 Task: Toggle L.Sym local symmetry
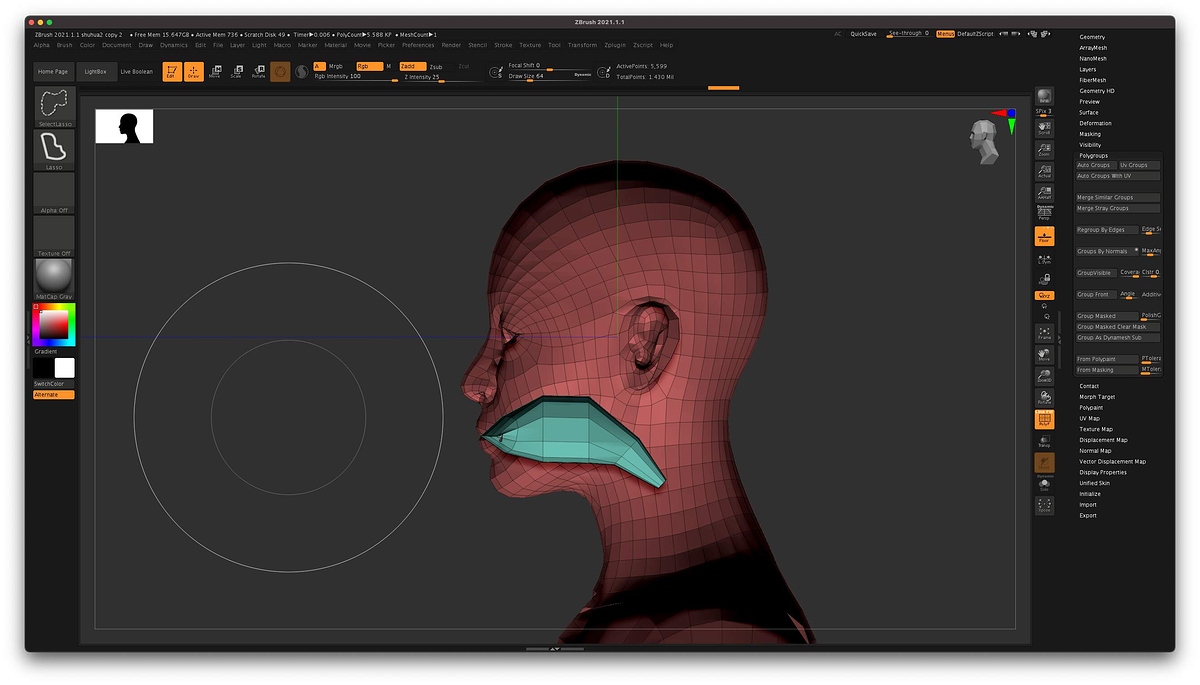point(1044,258)
